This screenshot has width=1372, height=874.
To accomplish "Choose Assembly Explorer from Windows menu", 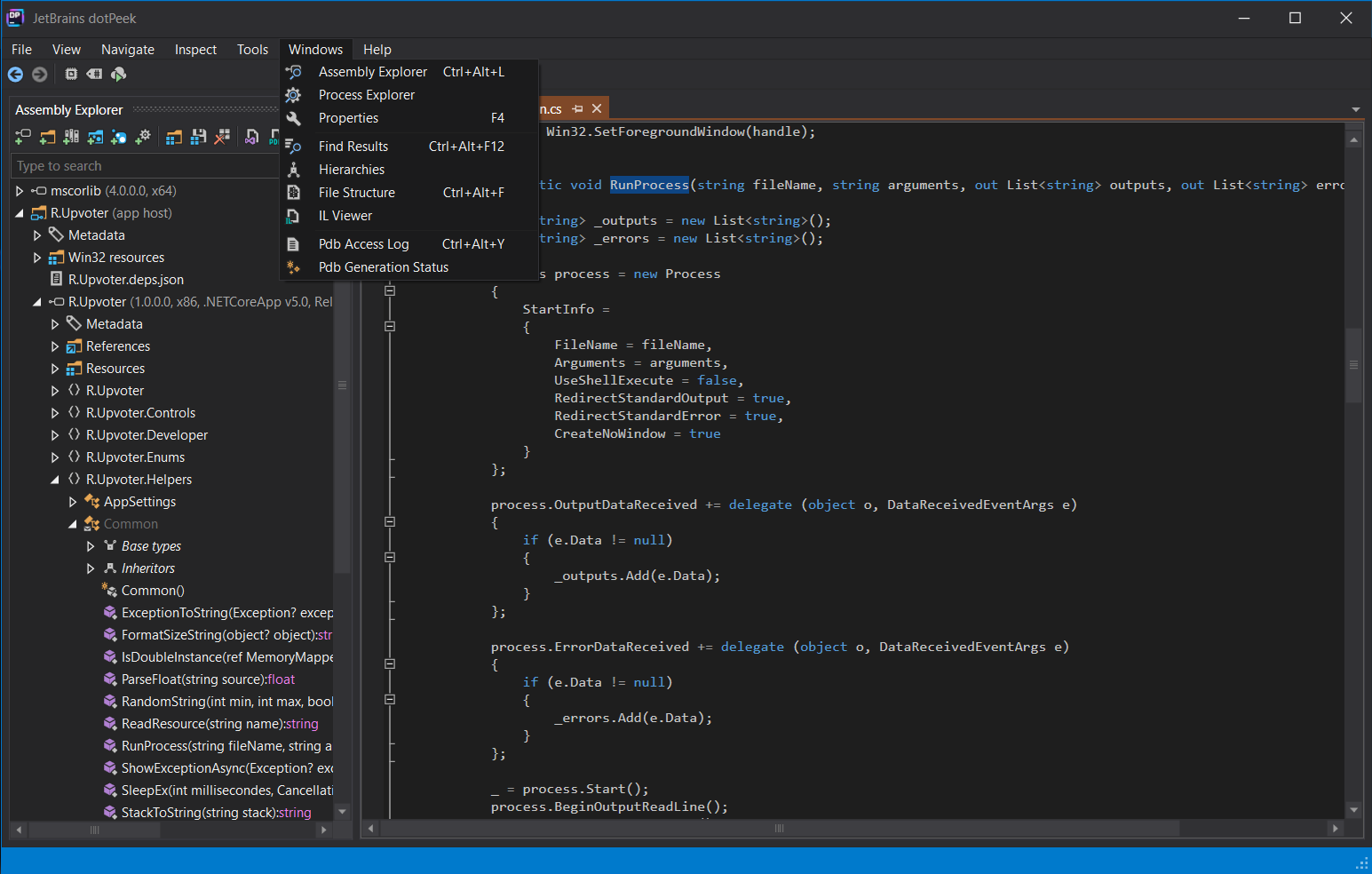I will (408, 72).
